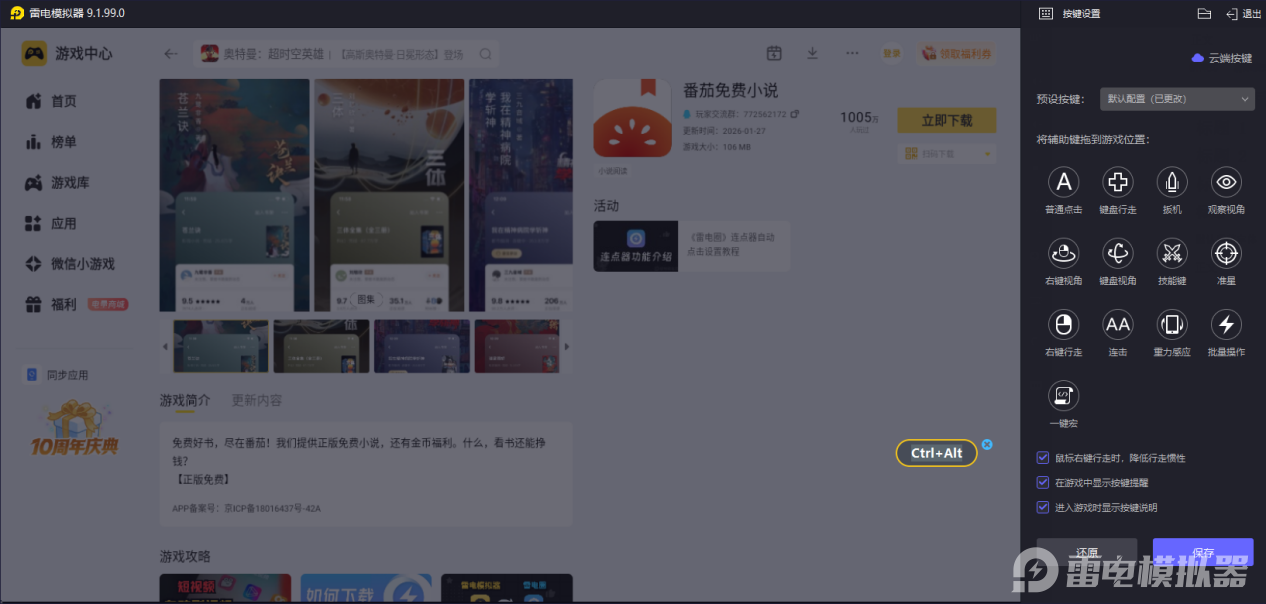Select the 扳机 trigger key icon

[x=1172, y=182]
